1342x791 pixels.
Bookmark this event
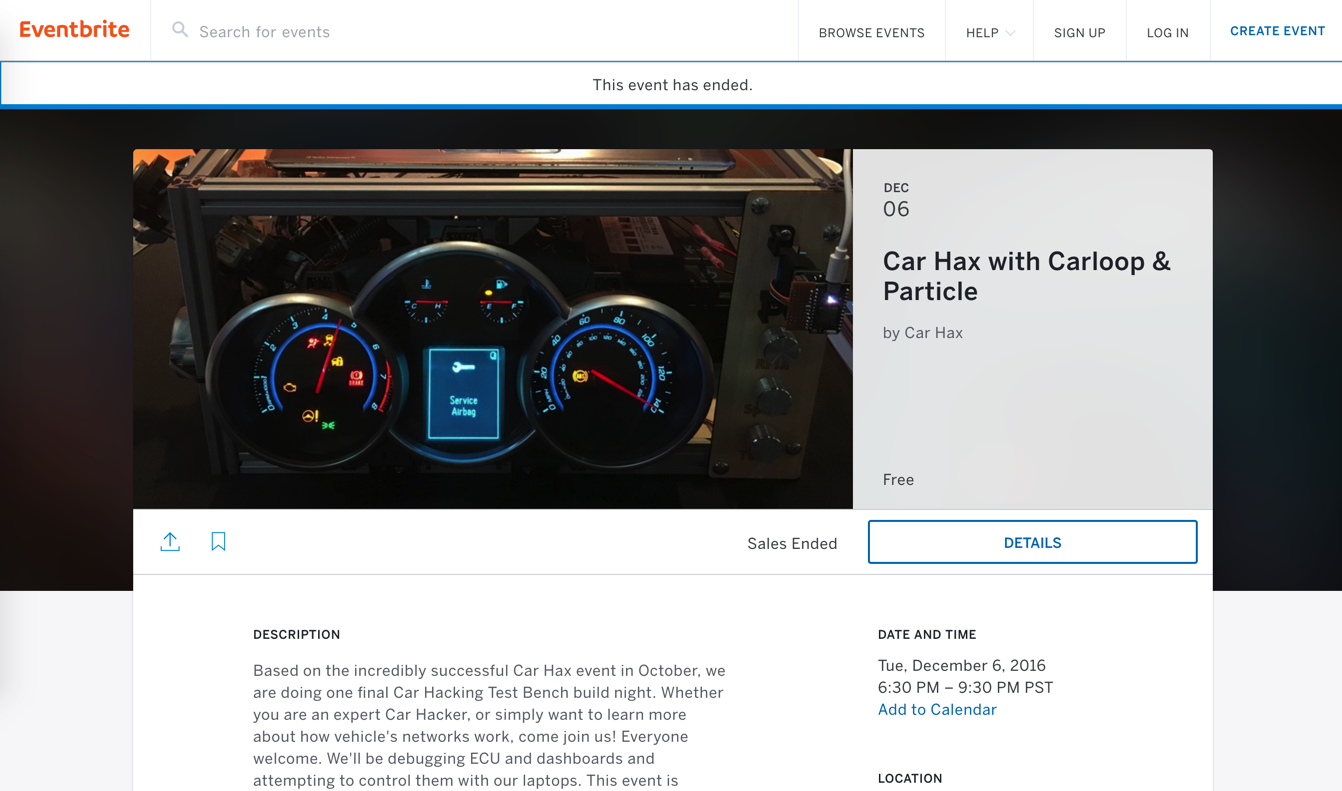(x=218, y=541)
